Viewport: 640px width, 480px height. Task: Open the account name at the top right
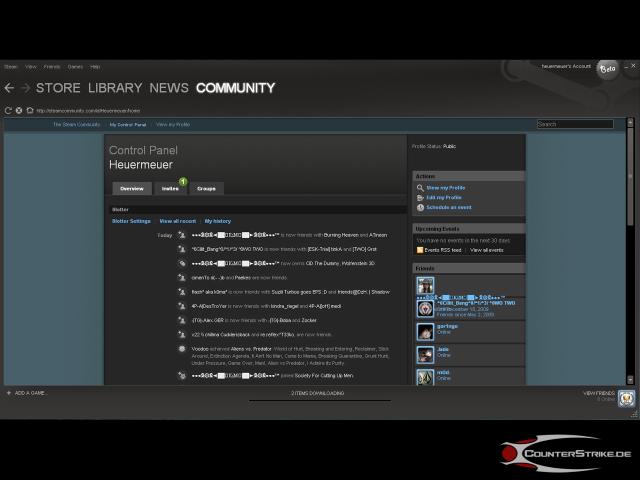pyautogui.click(x=566, y=66)
